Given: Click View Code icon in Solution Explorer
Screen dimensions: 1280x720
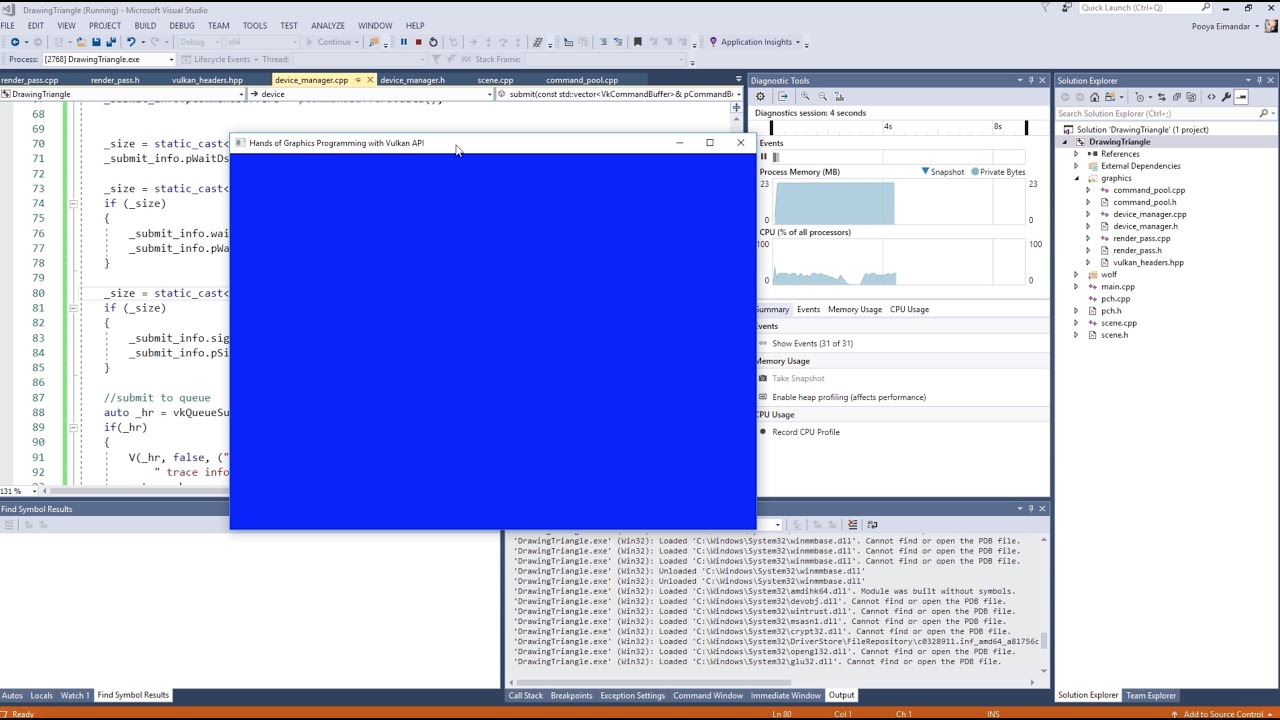Looking at the screenshot, I should (1211, 97).
